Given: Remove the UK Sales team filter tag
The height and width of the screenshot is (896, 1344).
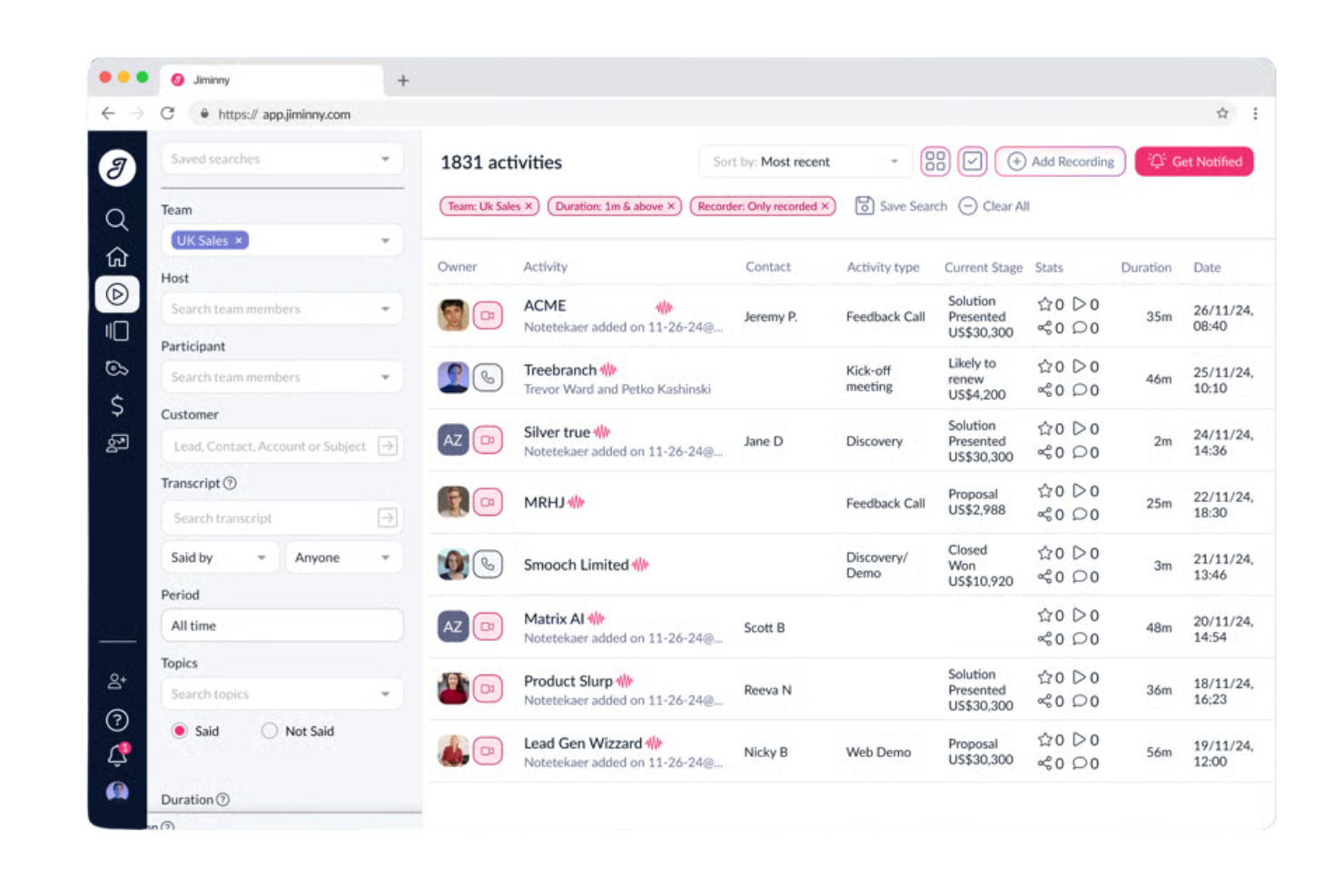Looking at the screenshot, I should [x=237, y=240].
